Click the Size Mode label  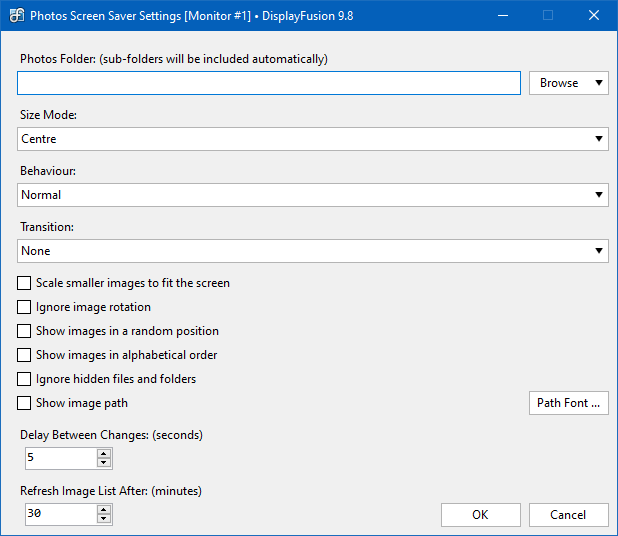[x=48, y=115]
